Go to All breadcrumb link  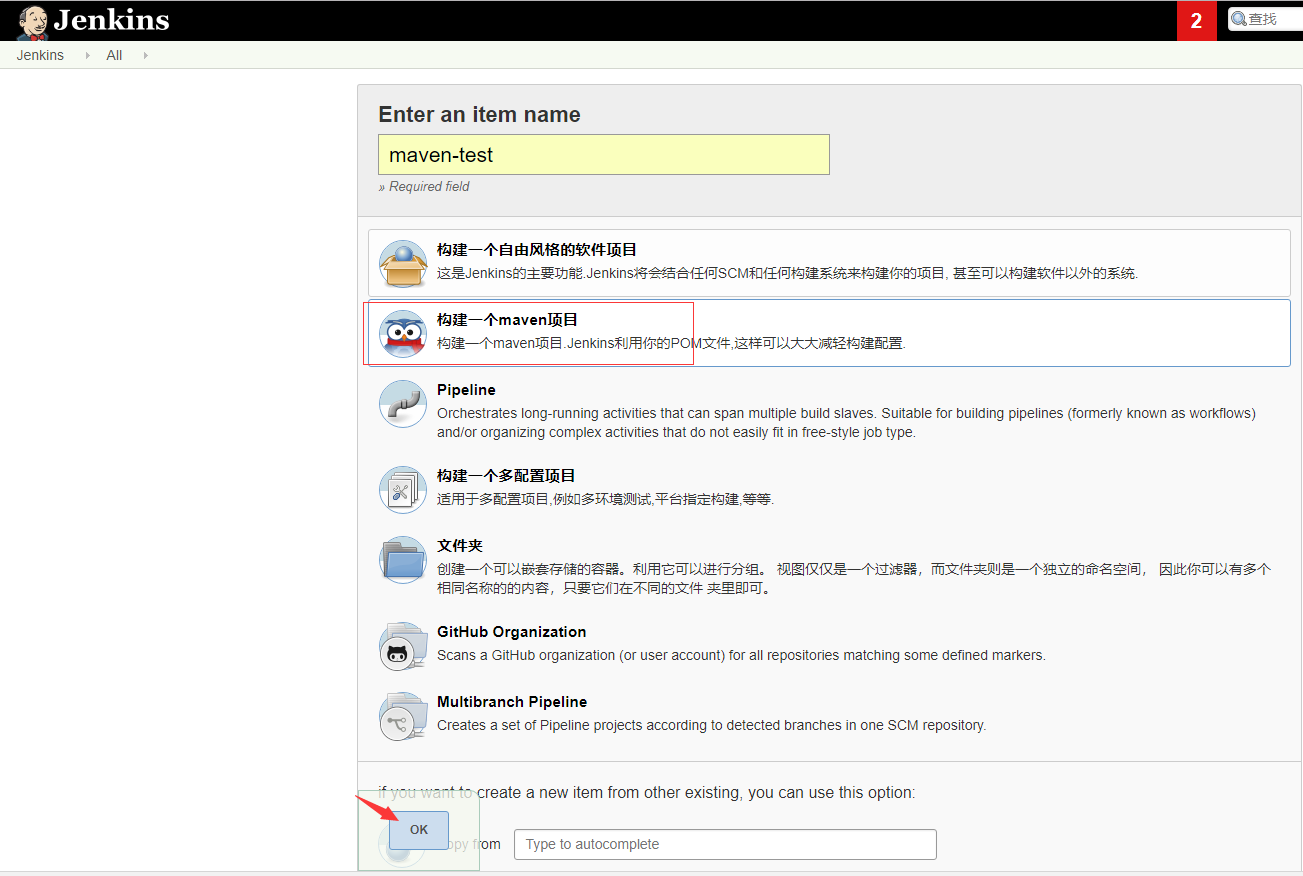pyautogui.click(x=114, y=55)
